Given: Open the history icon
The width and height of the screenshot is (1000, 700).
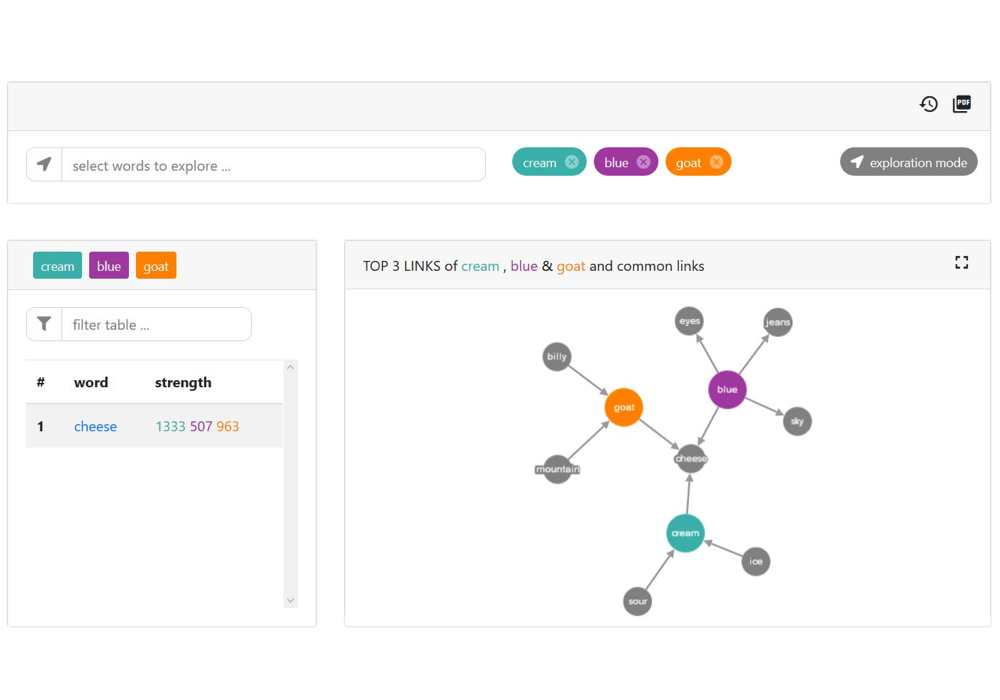Looking at the screenshot, I should [x=929, y=104].
